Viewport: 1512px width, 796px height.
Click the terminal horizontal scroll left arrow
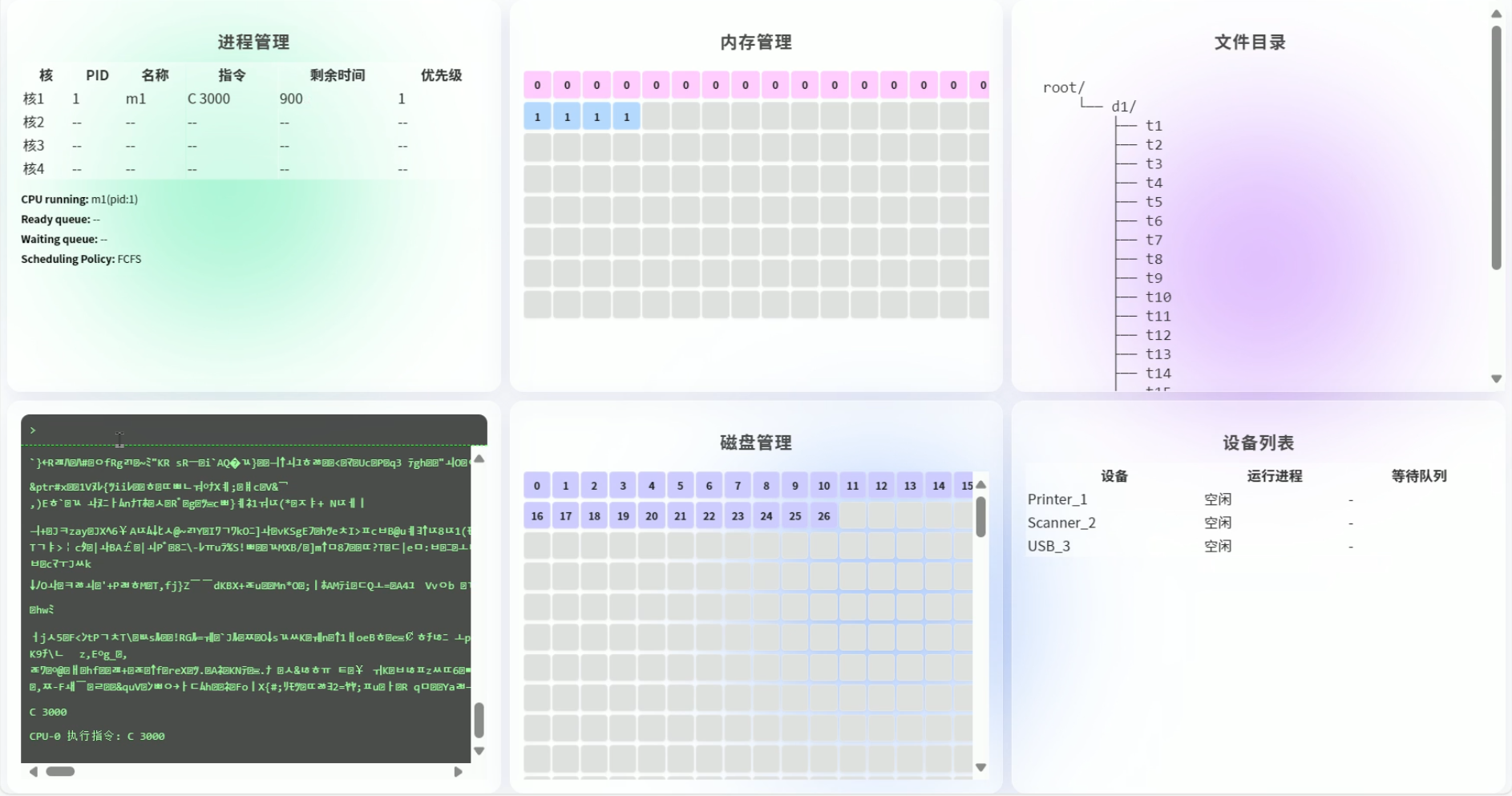[x=34, y=772]
